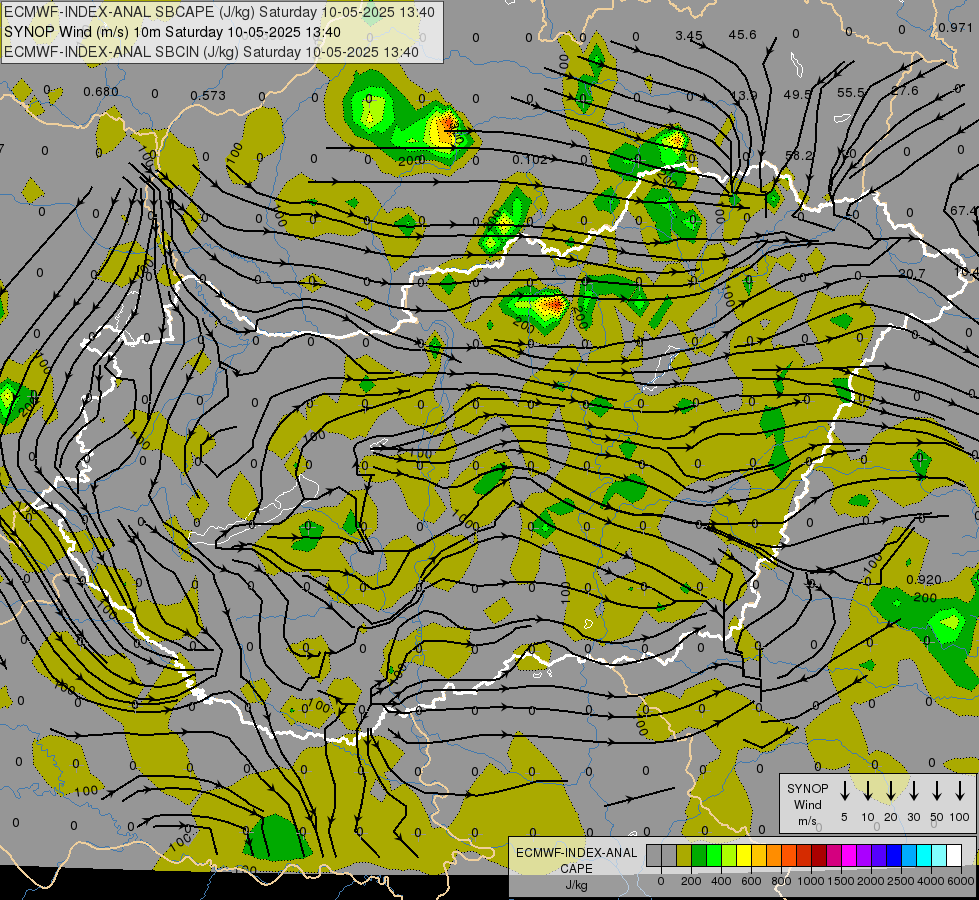
Task: Click the '1000' CAPE legend label
Action: pyautogui.click(x=810, y=881)
